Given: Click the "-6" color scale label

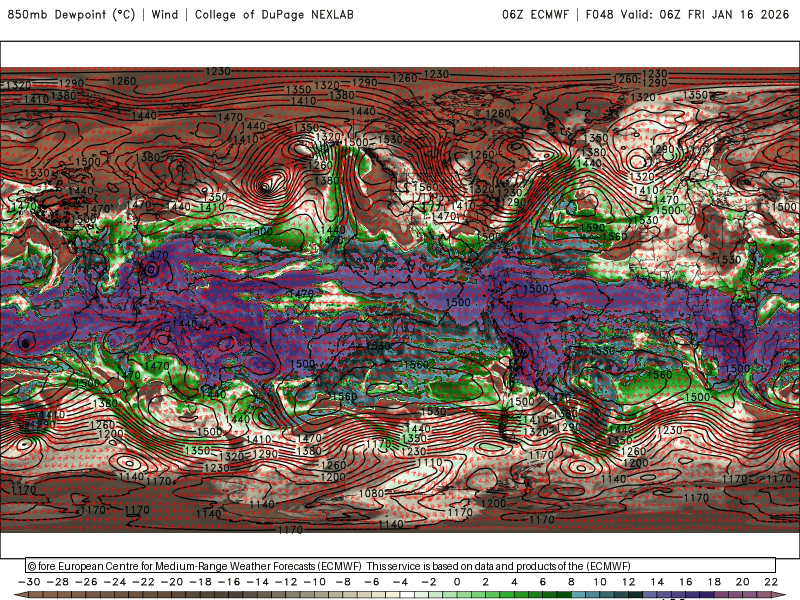Looking at the screenshot, I should pyautogui.click(x=371, y=582).
